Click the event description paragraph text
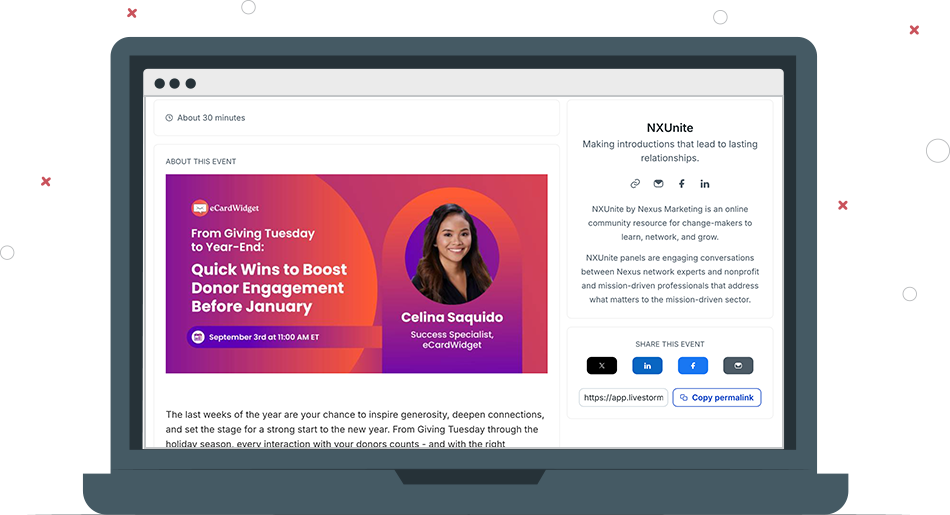 (355, 429)
